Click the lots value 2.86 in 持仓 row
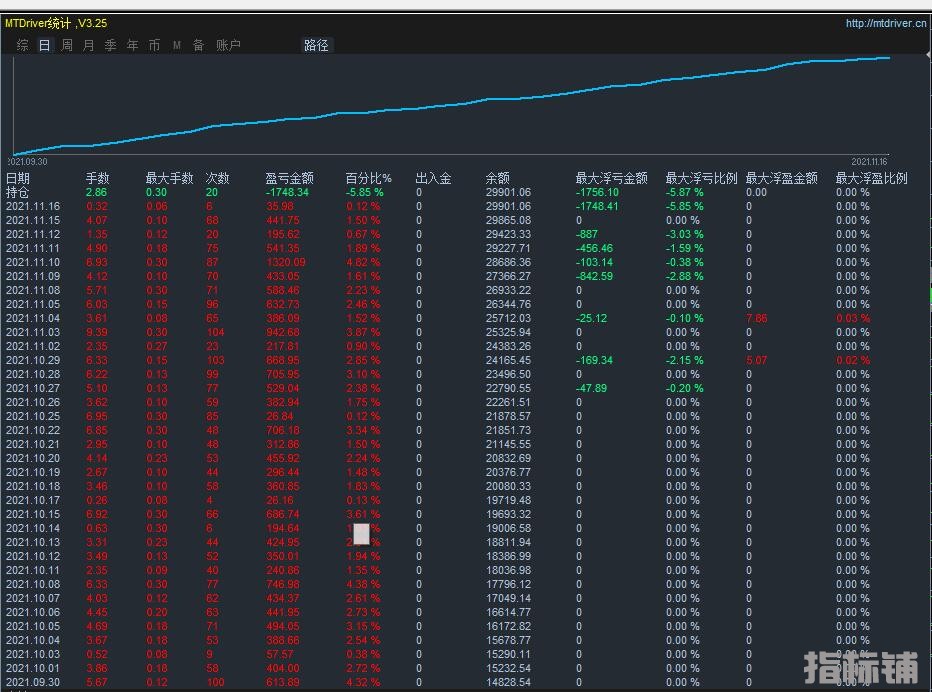This screenshot has height=692, width=932. [97, 192]
